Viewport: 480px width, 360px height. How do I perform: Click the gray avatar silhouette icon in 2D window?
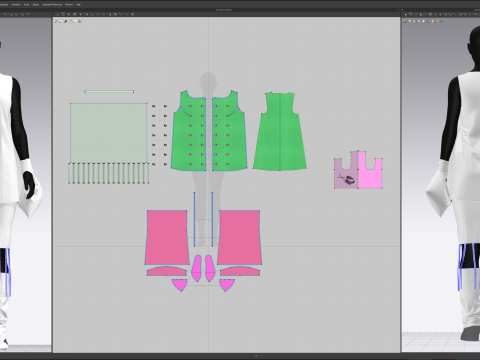click(79, 21)
